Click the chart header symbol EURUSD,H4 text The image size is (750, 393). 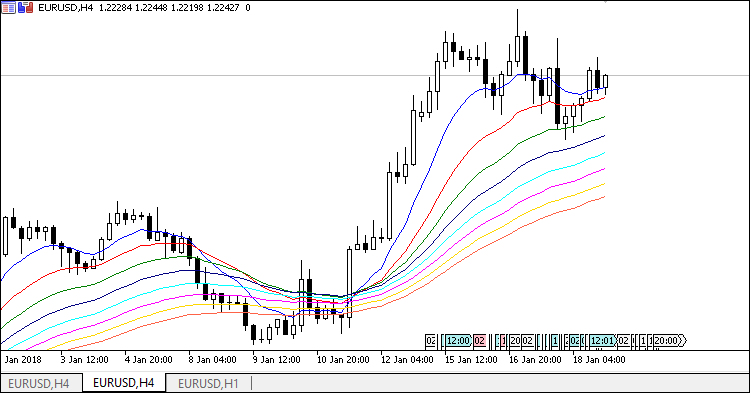point(66,8)
